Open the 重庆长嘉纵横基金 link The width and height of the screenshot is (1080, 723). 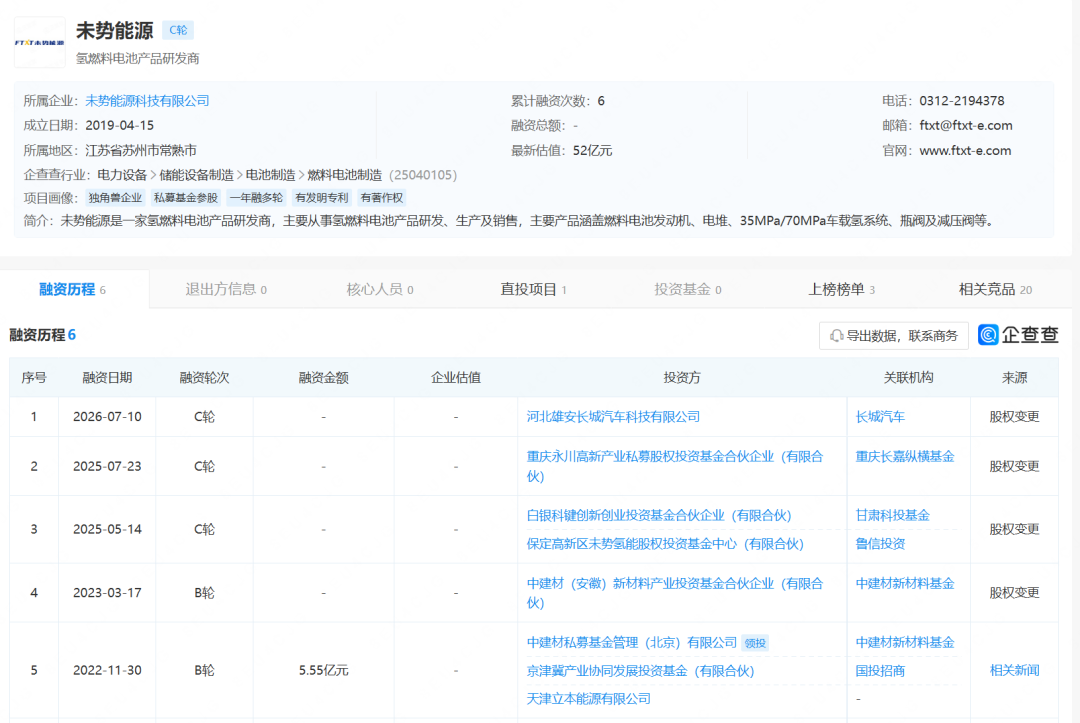click(904, 457)
